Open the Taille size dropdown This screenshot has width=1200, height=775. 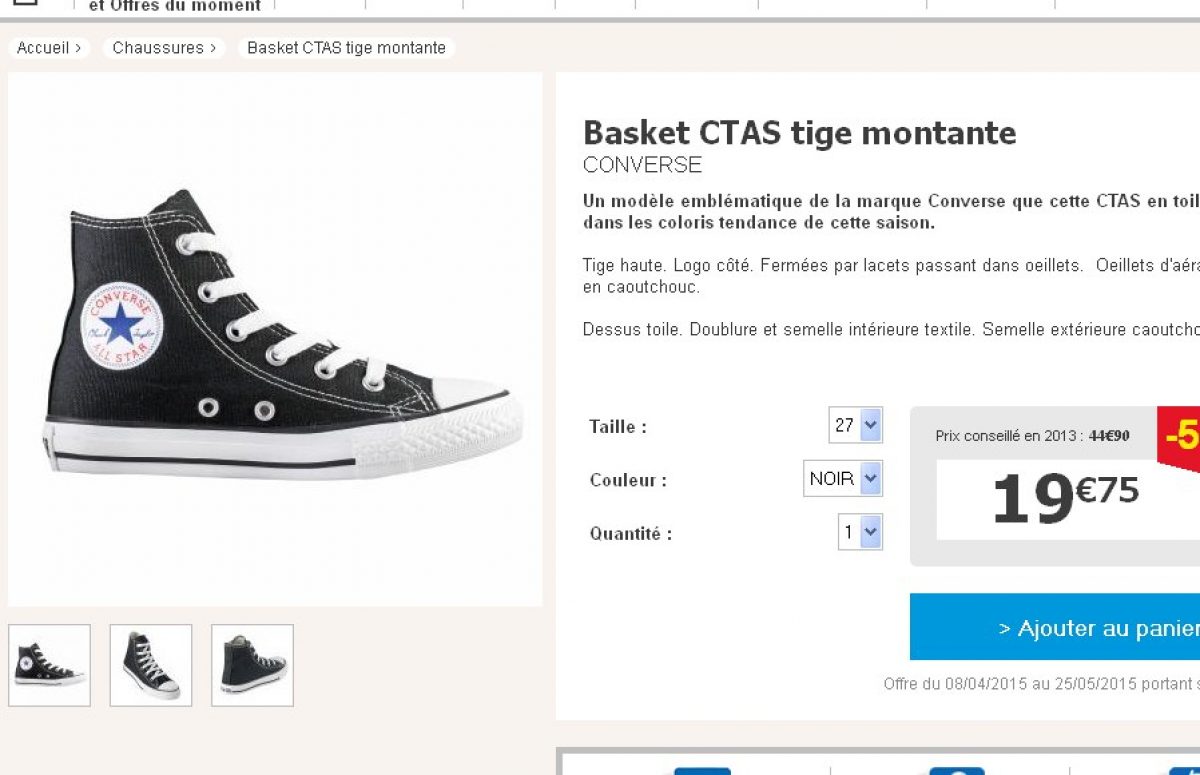pos(856,425)
